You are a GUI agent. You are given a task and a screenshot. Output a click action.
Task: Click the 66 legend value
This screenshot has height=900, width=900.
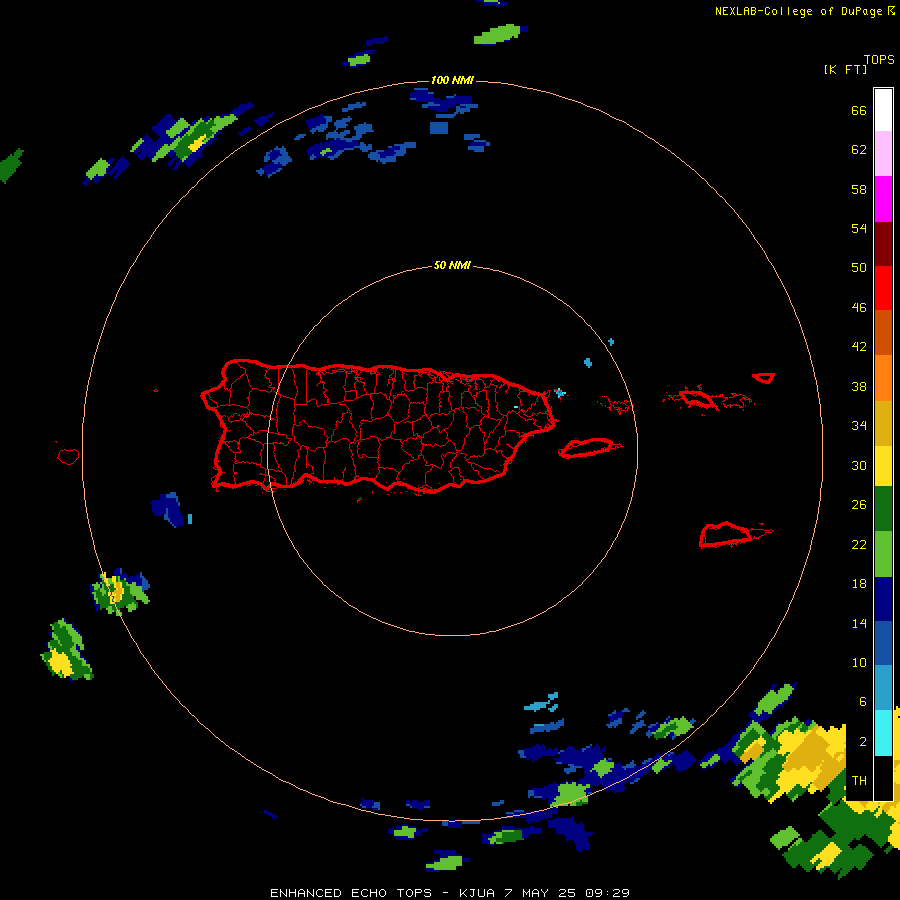click(859, 110)
